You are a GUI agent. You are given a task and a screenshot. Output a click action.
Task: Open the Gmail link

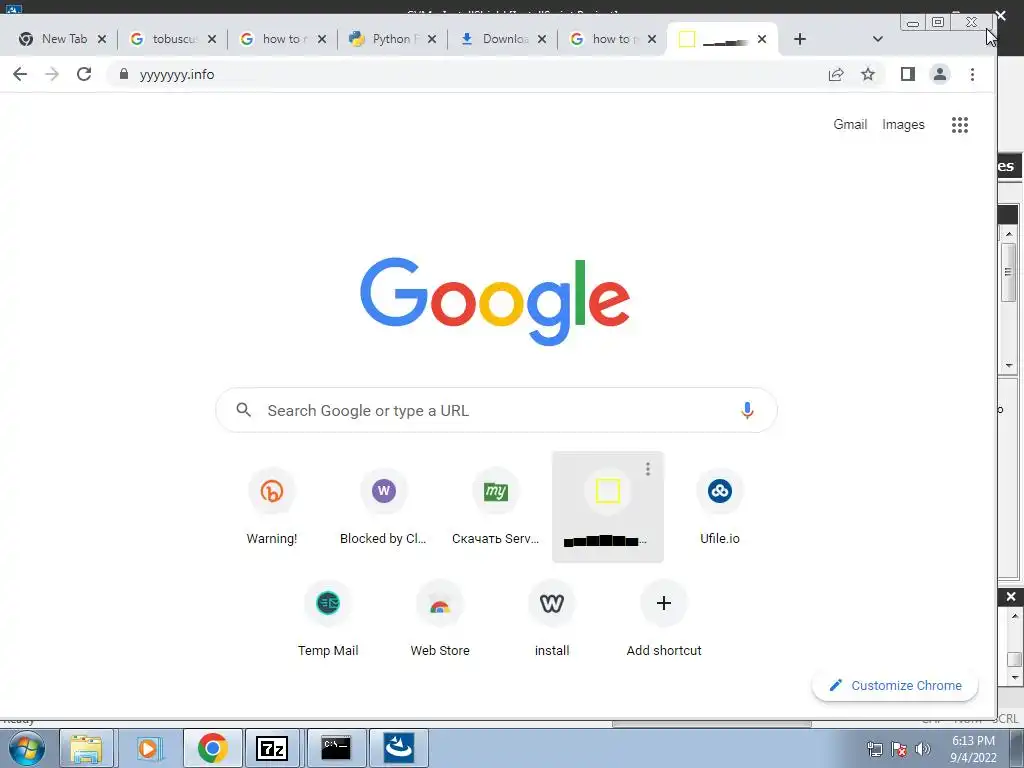850,125
